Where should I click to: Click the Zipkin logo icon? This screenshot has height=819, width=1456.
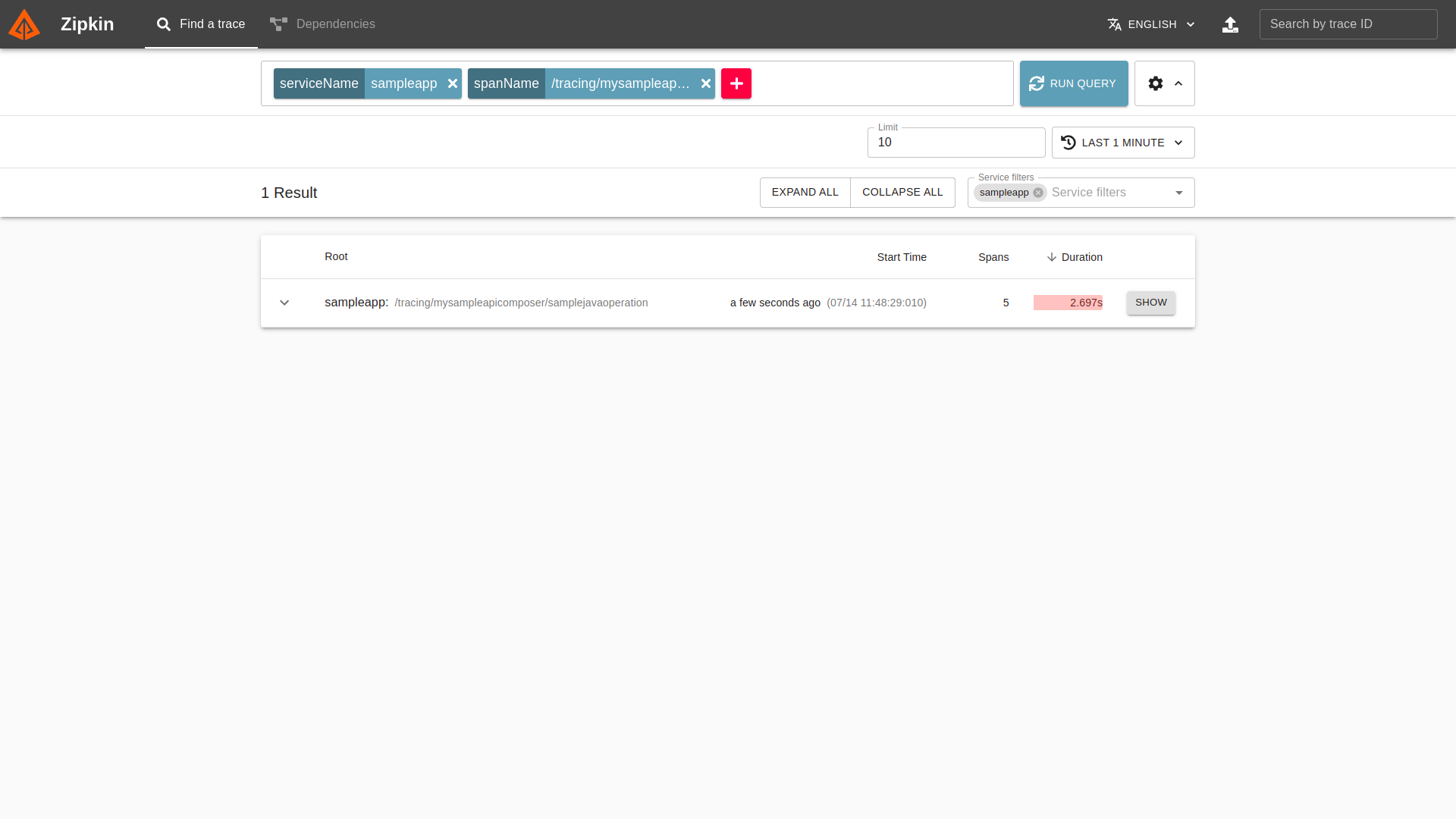[x=24, y=24]
